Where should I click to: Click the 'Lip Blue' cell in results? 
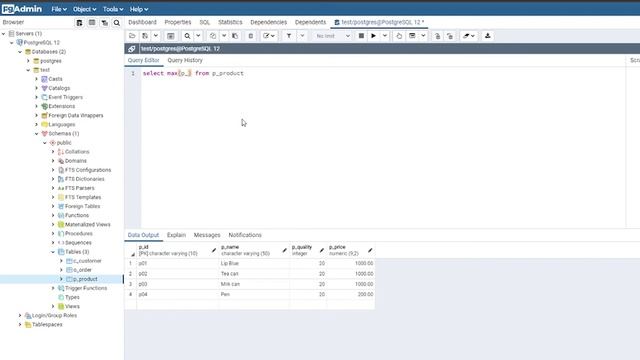pyautogui.click(x=253, y=263)
